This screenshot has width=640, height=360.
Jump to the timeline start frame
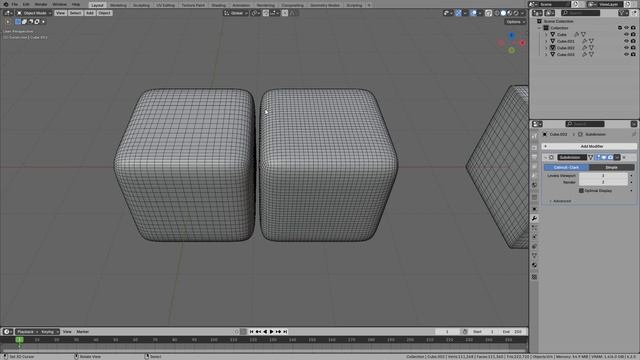(251, 332)
